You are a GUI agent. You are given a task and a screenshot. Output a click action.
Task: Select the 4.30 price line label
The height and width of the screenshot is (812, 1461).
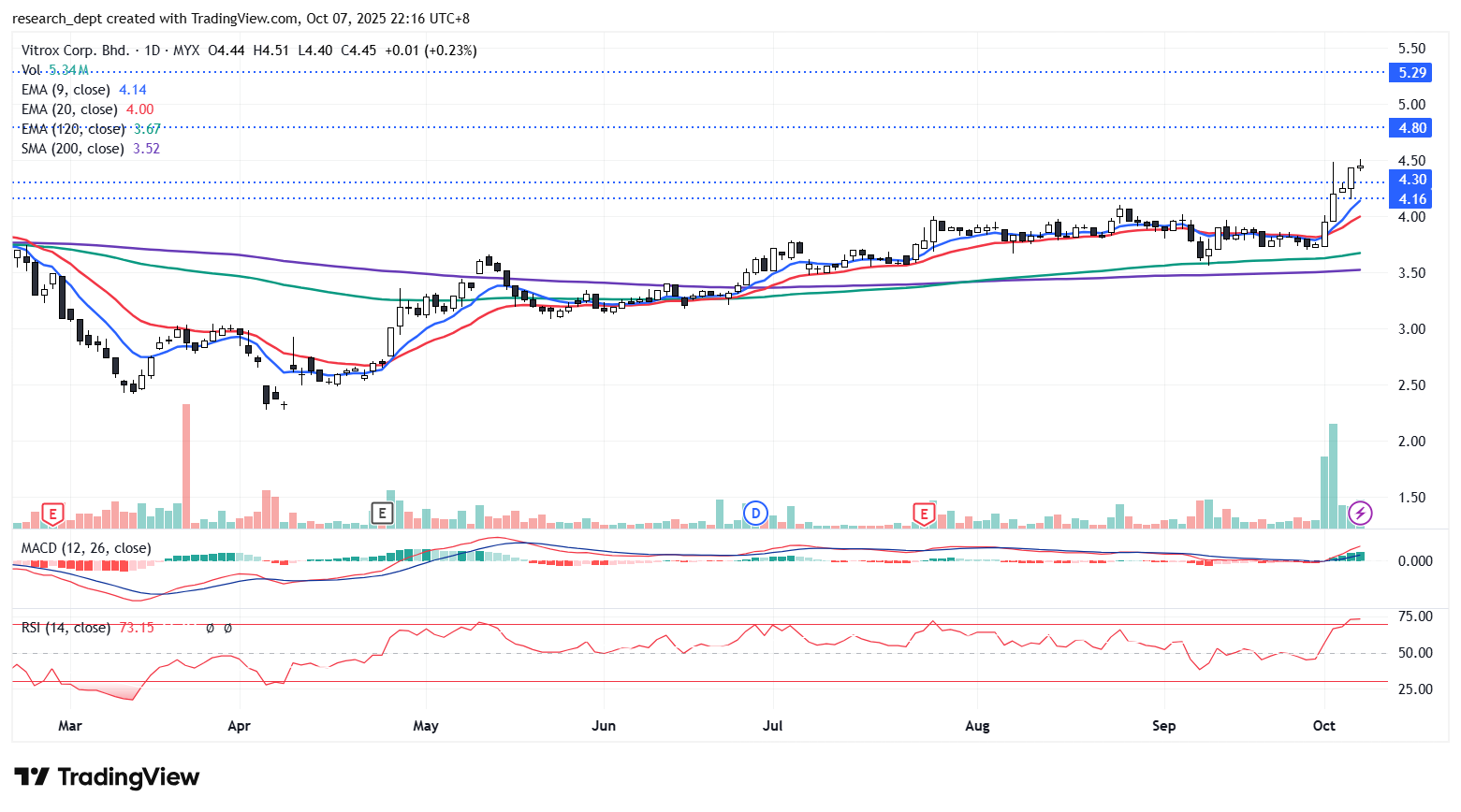(1412, 180)
